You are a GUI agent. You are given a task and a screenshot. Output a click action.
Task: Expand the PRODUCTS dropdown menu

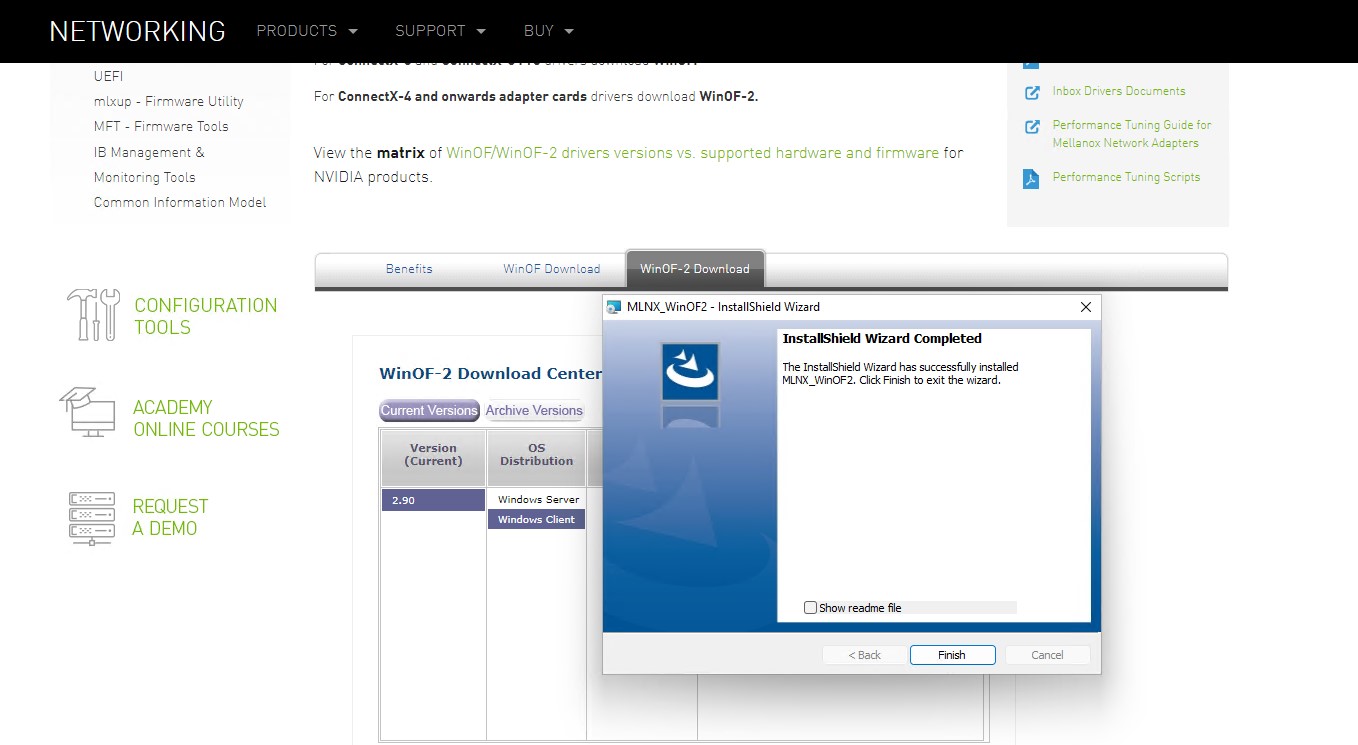[x=307, y=31]
